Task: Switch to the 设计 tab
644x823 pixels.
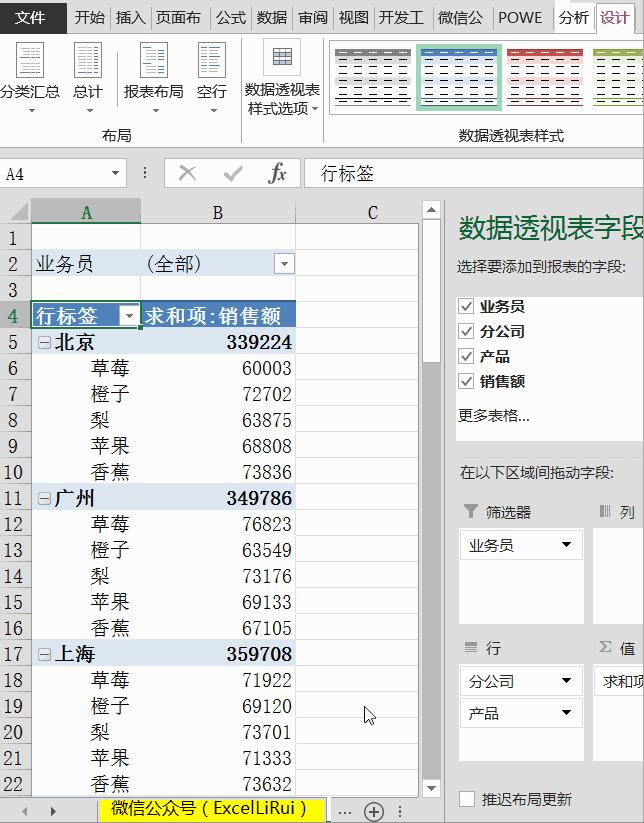Action: tap(615, 17)
